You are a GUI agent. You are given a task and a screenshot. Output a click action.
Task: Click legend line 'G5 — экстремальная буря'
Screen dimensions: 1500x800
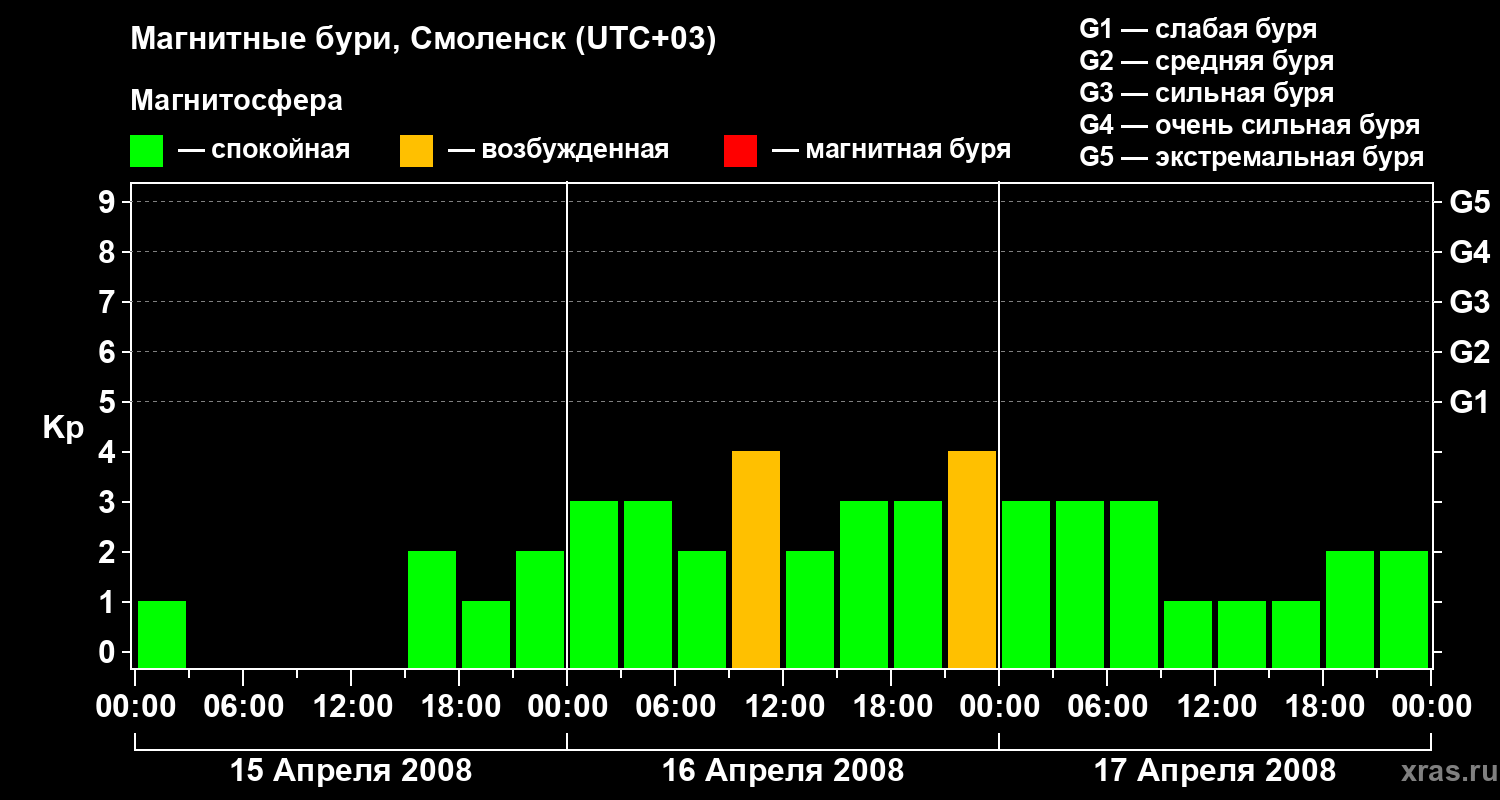click(x=1252, y=157)
